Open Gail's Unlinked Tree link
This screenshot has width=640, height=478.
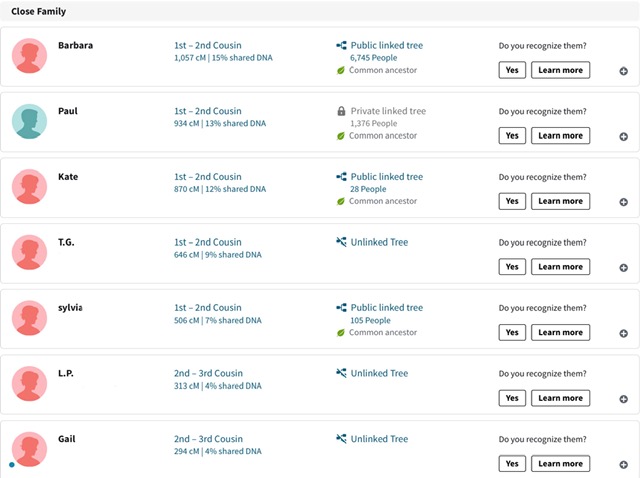(379, 439)
